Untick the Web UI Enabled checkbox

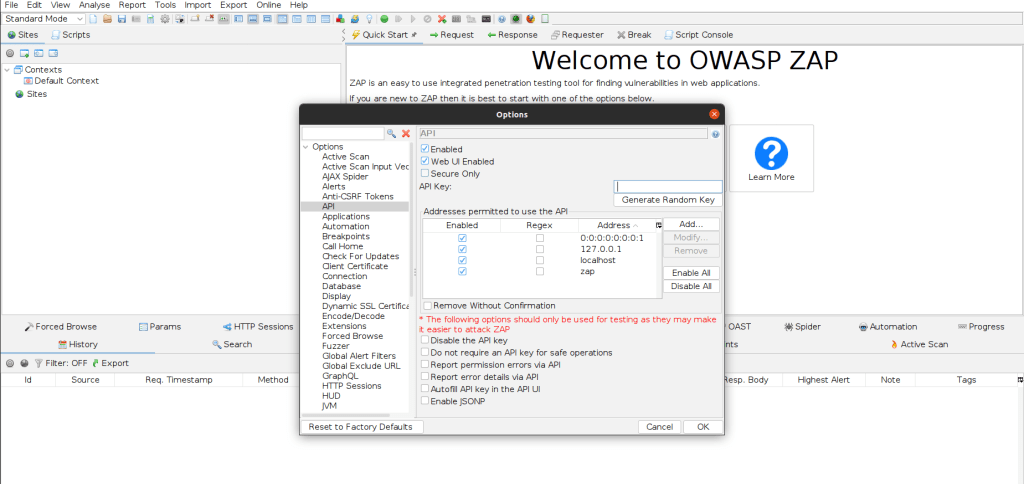425,161
